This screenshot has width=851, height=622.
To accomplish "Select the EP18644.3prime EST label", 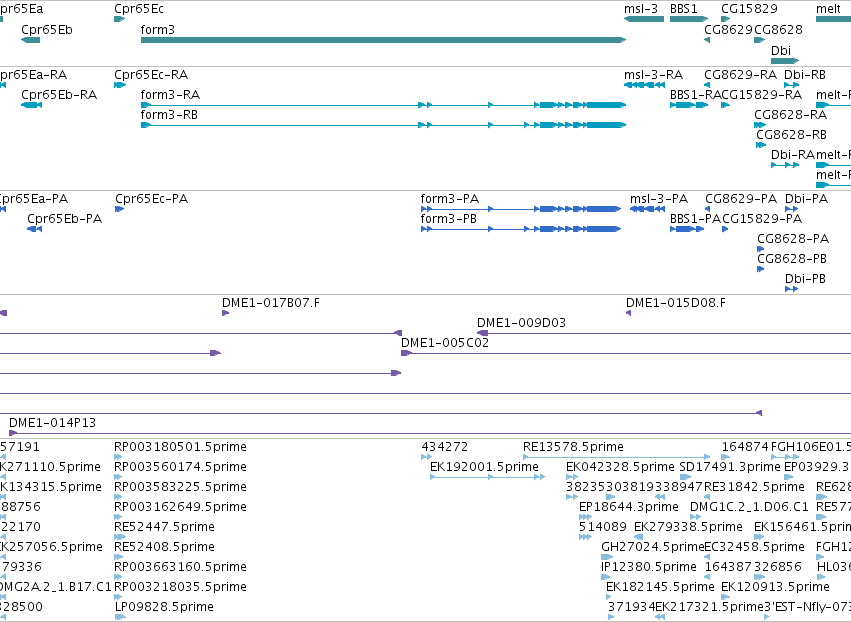I will 628,507.
